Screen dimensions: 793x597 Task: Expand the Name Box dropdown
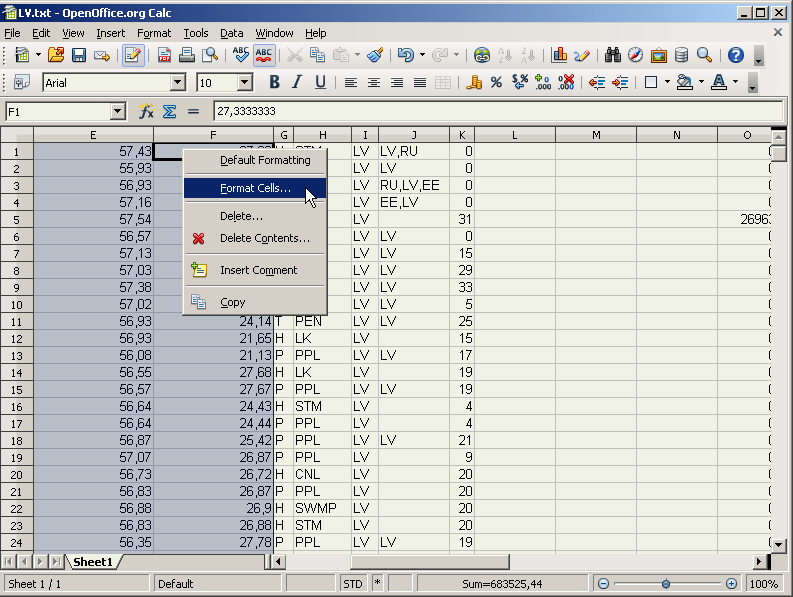coord(117,111)
